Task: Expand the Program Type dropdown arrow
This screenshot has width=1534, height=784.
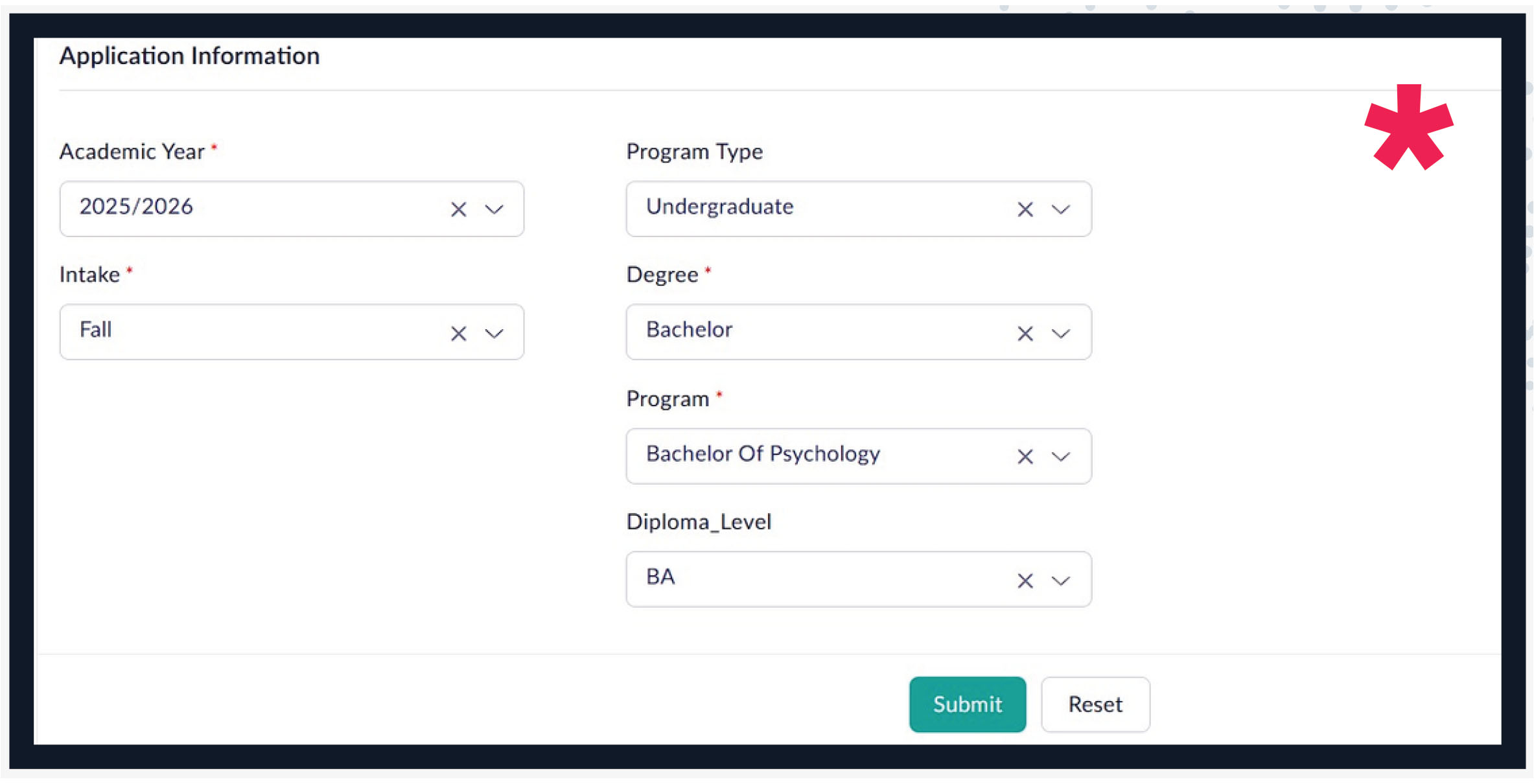Action: (x=1061, y=209)
